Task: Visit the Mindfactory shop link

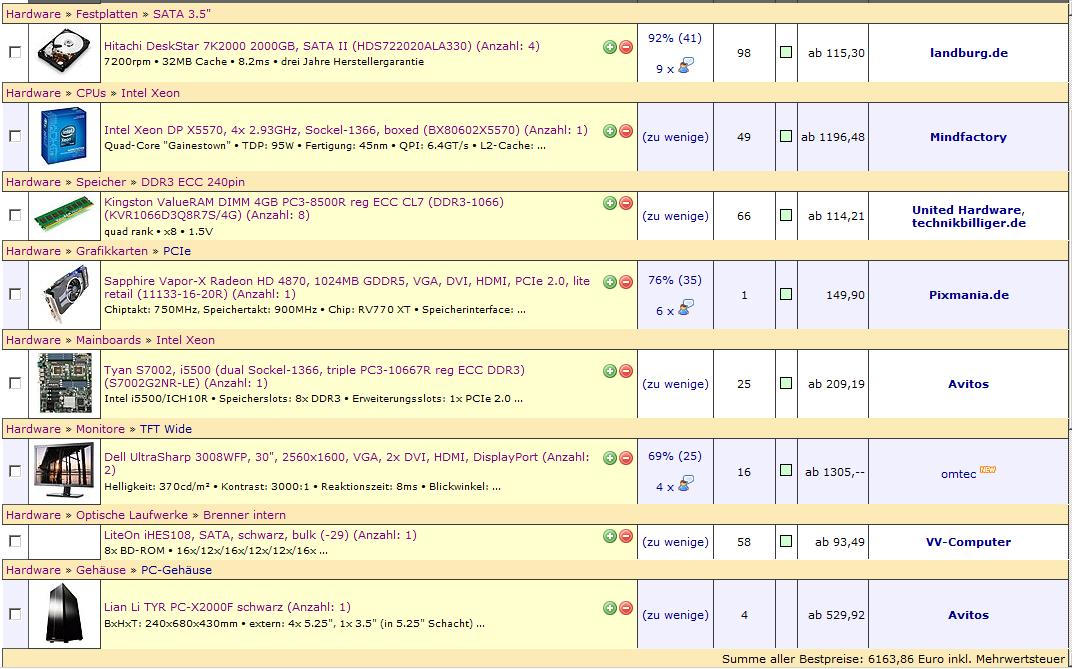Action: tap(968, 137)
